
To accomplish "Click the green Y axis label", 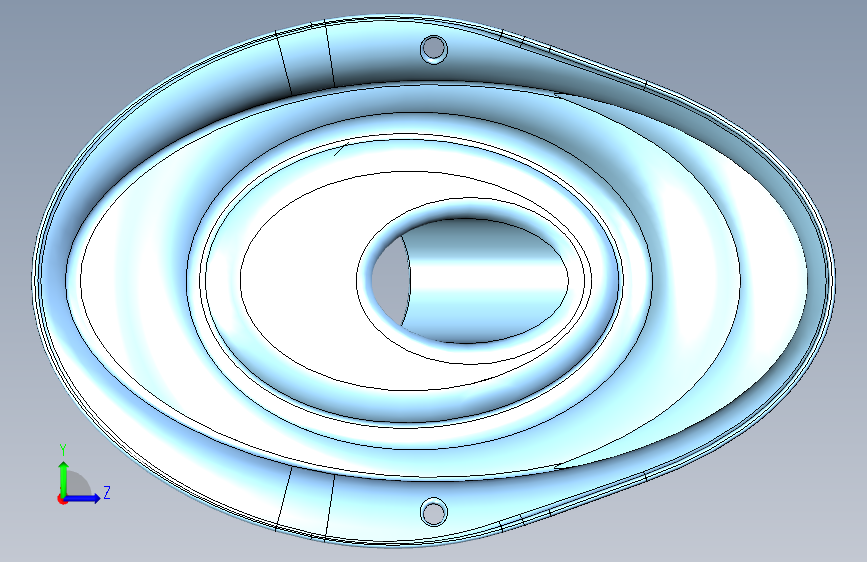I will [63, 450].
